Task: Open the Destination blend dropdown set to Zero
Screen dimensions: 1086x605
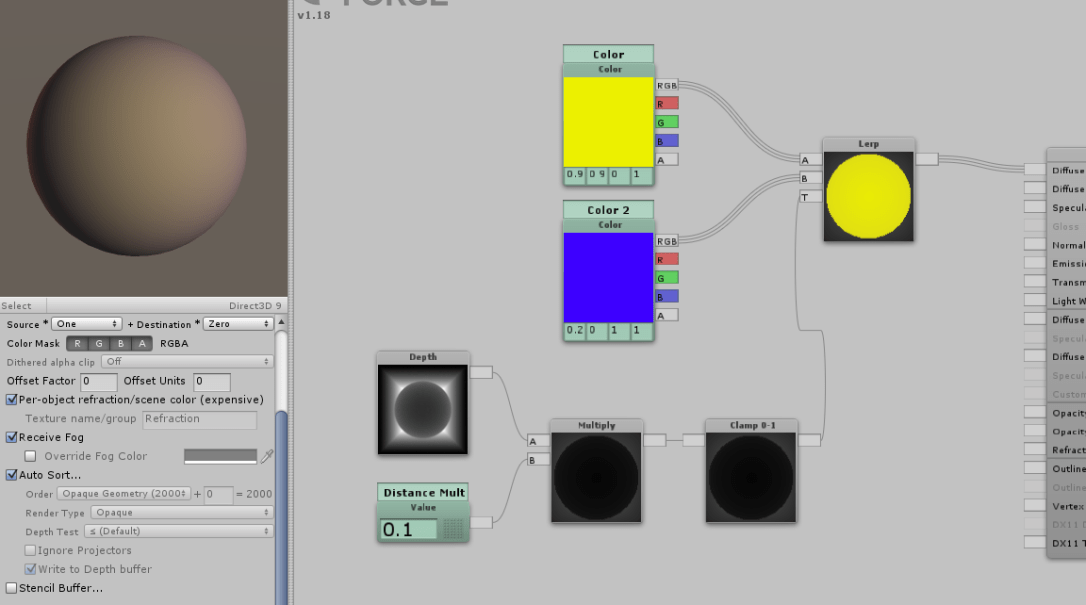Action: coord(238,324)
